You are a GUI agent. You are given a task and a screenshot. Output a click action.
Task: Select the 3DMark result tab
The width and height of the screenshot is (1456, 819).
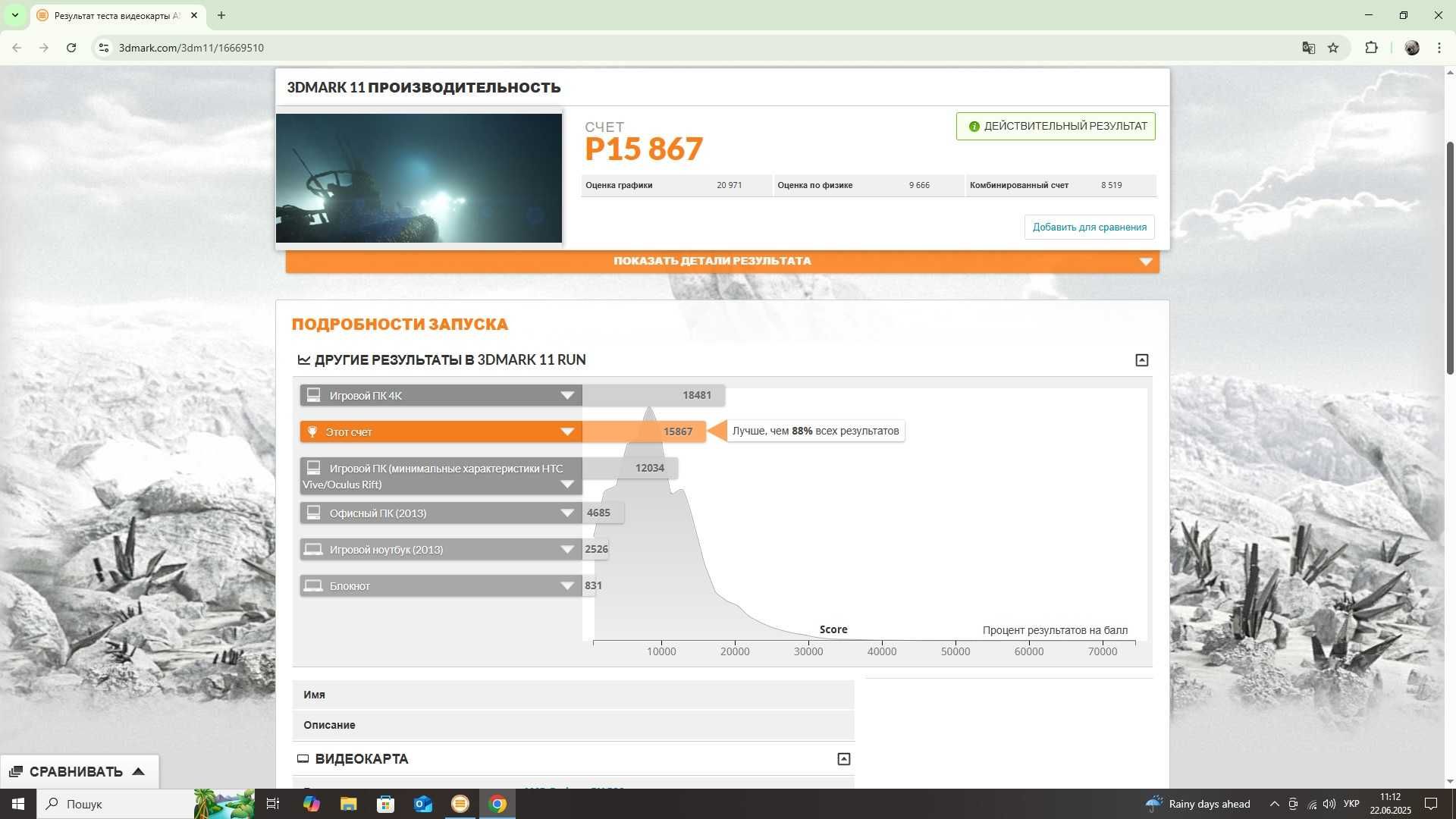tap(118, 15)
